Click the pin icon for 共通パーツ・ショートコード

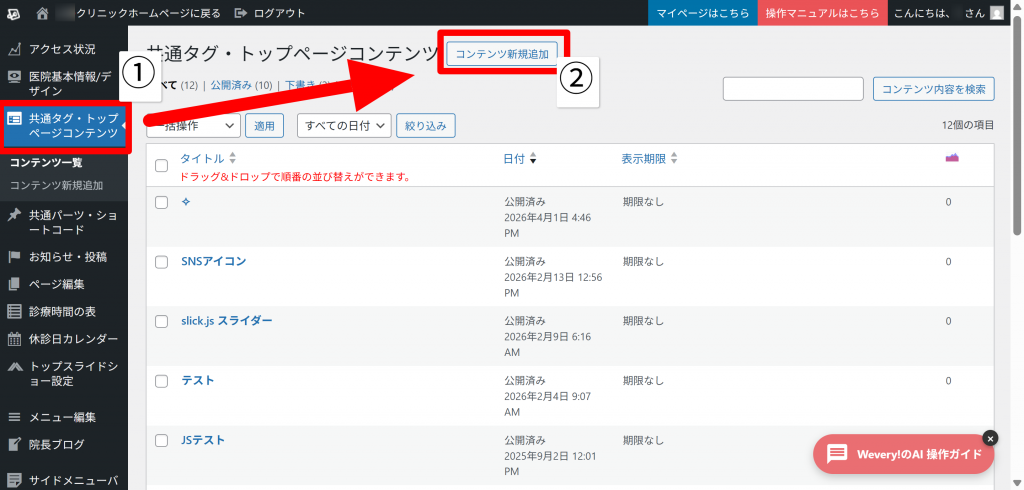click(14, 215)
